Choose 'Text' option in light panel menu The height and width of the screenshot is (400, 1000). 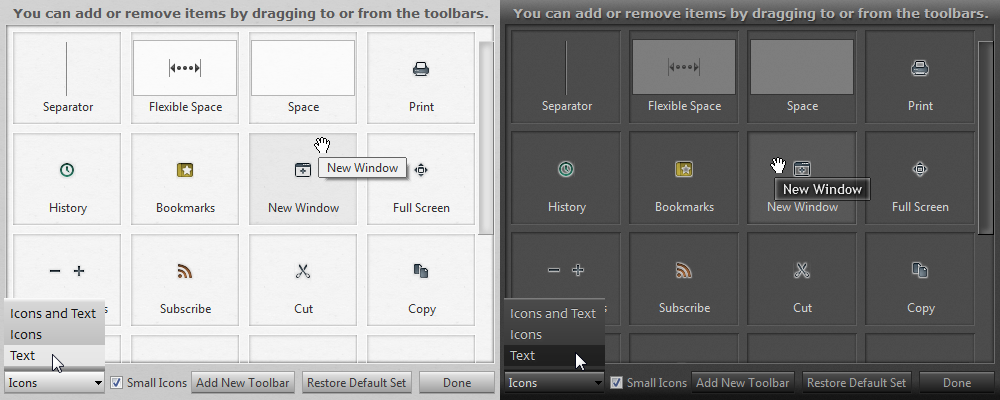click(54, 355)
